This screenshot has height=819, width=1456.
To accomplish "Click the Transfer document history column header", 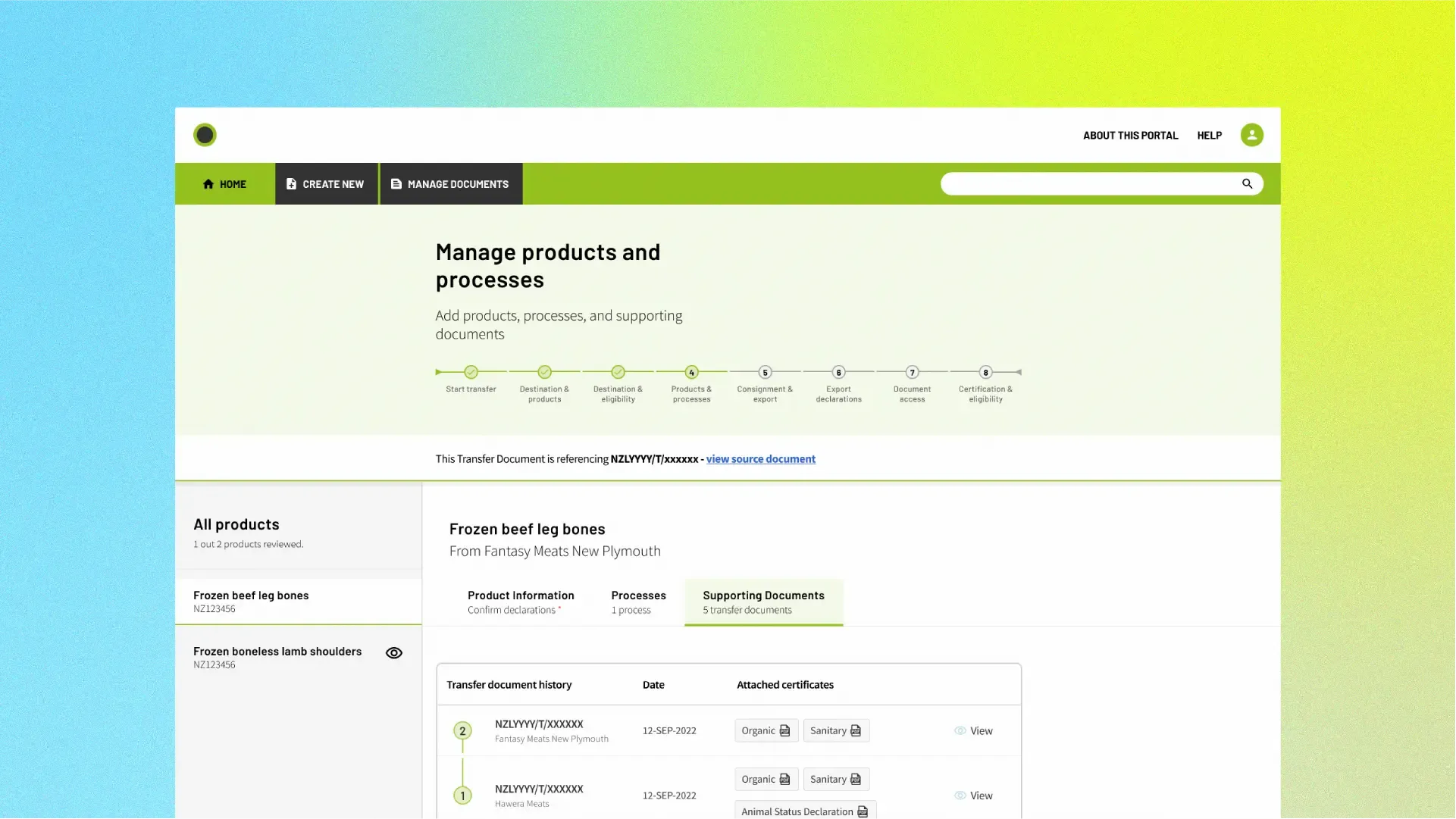I will click(x=509, y=685).
